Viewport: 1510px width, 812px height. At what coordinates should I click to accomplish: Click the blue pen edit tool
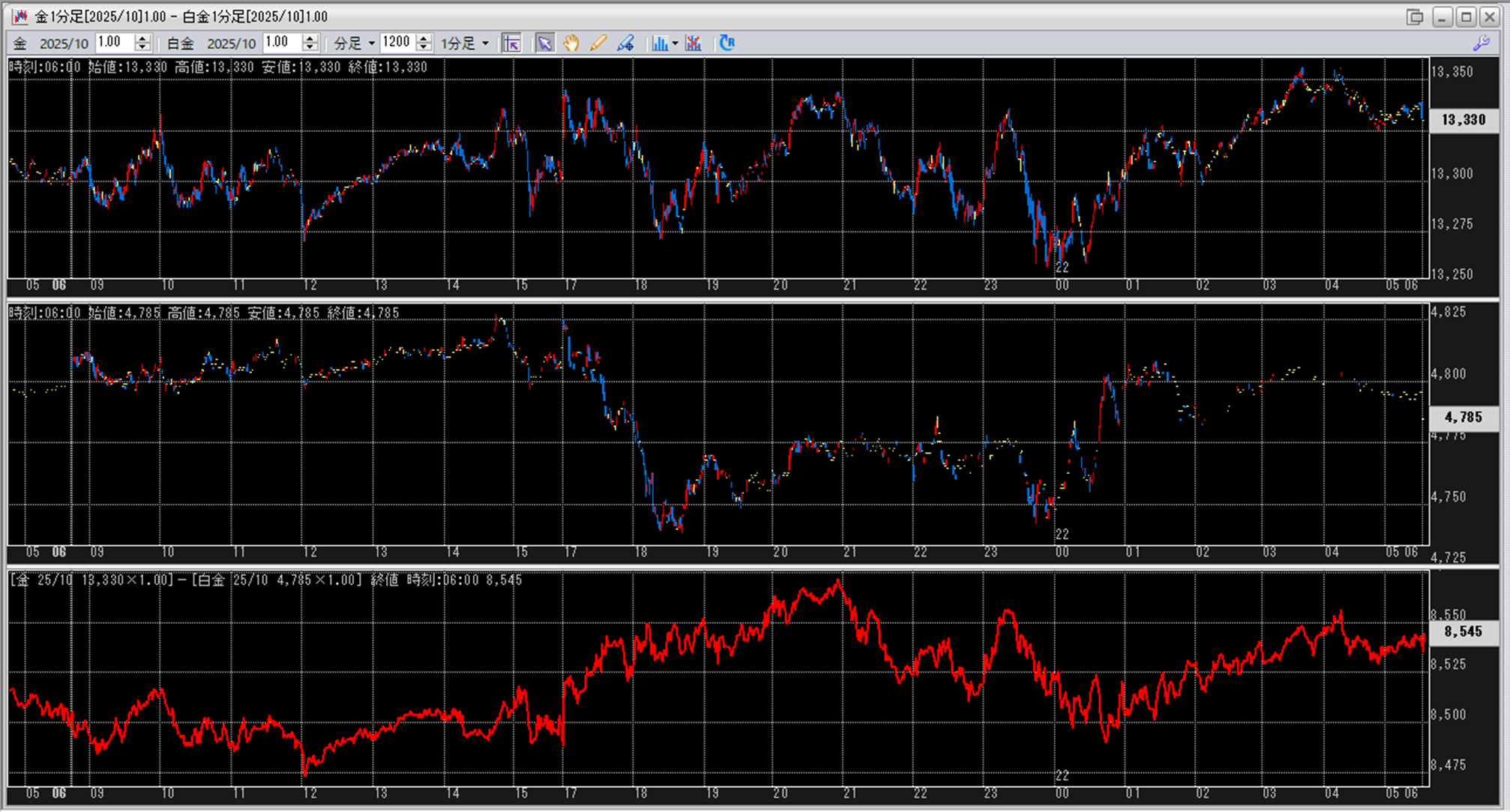pos(625,43)
